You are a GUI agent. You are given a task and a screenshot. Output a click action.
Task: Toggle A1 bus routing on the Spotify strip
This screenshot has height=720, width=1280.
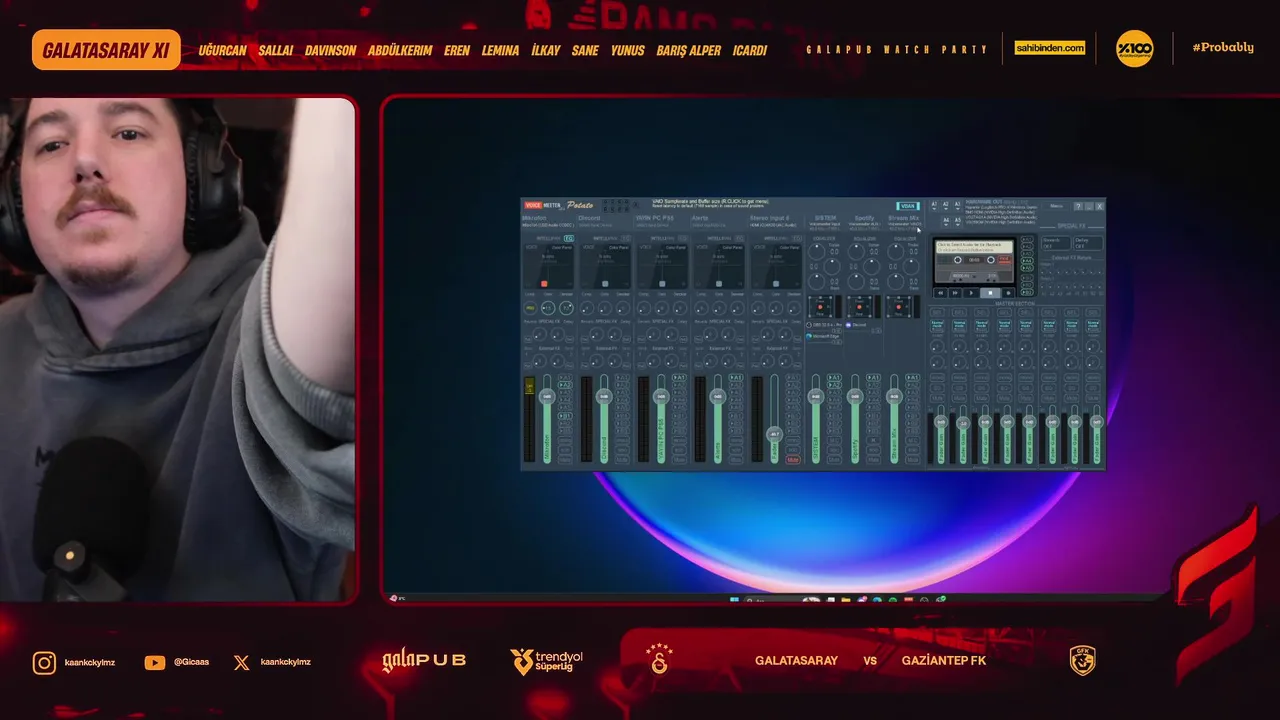coord(874,378)
